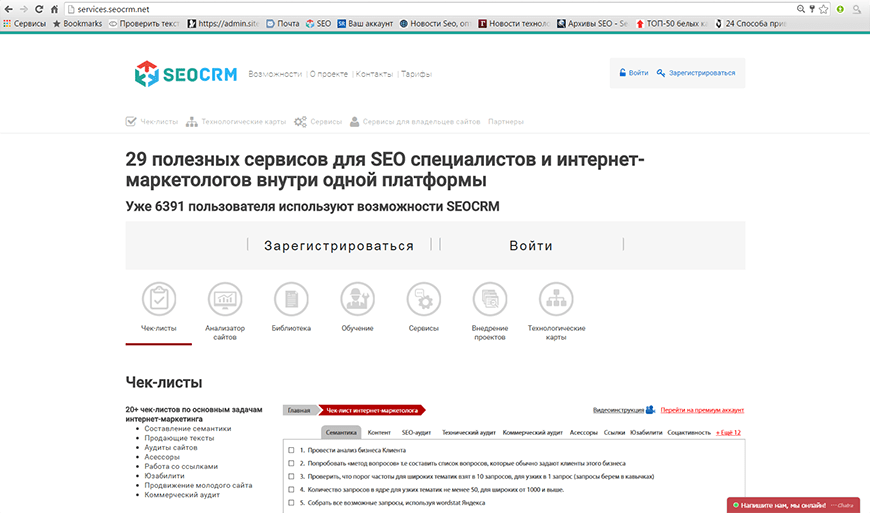Image resolution: width=870 pixels, height=513 pixels.
Task: Open the browser home icon
Action: [54, 9]
